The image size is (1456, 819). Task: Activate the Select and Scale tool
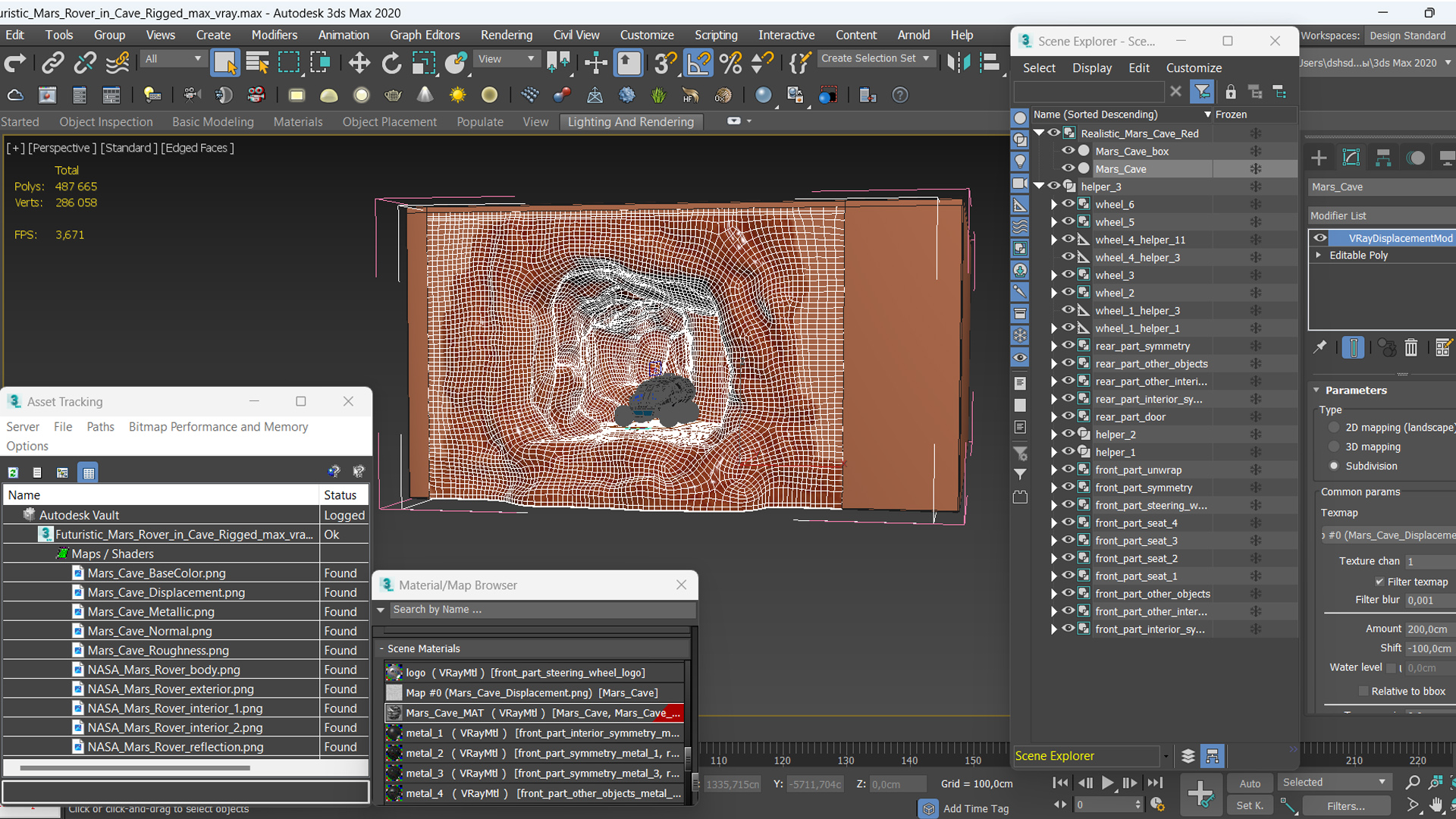(423, 63)
